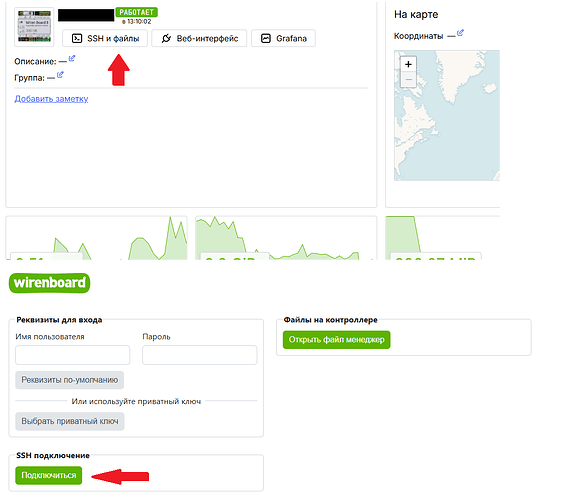
Task: Click Реквизиты по-умолчанию button
Action: tap(69, 380)
